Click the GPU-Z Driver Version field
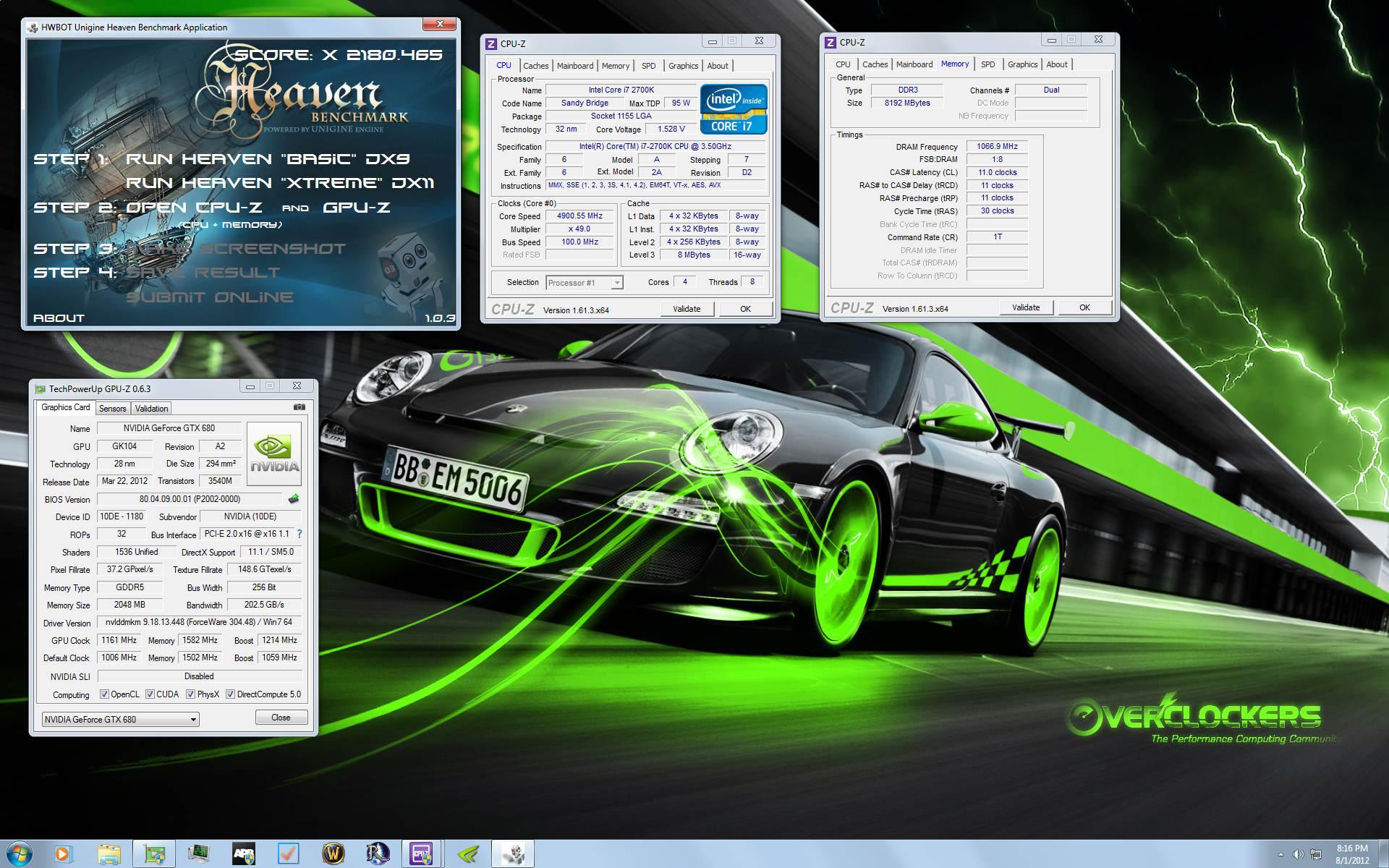 pos(199,622)
